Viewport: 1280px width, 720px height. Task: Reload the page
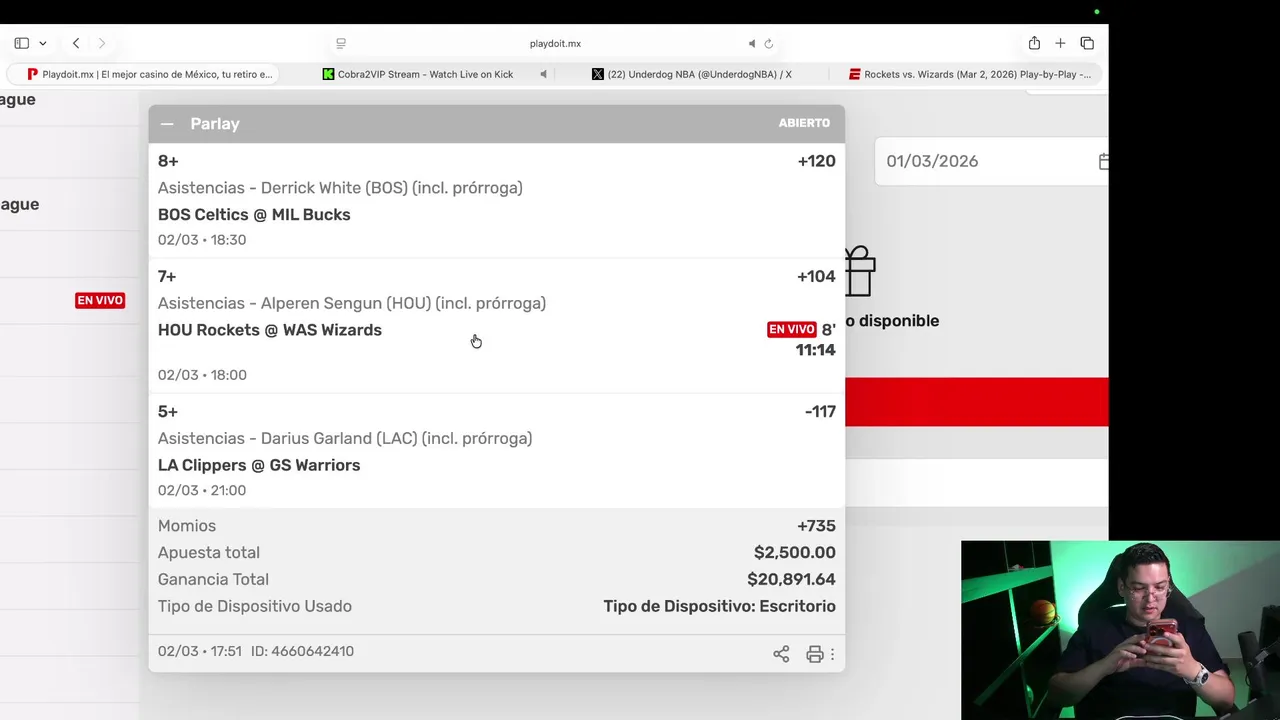click(x=769, y=43)
